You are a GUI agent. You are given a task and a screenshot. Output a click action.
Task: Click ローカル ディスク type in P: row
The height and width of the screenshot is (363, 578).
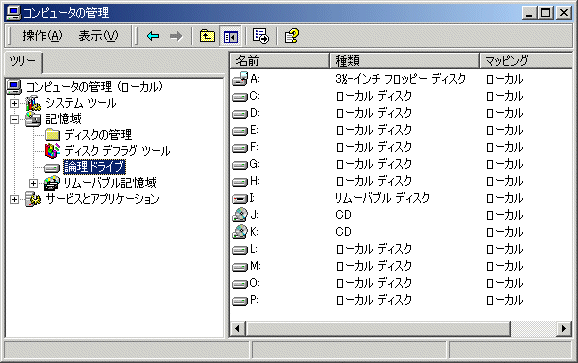click(374, 300)
